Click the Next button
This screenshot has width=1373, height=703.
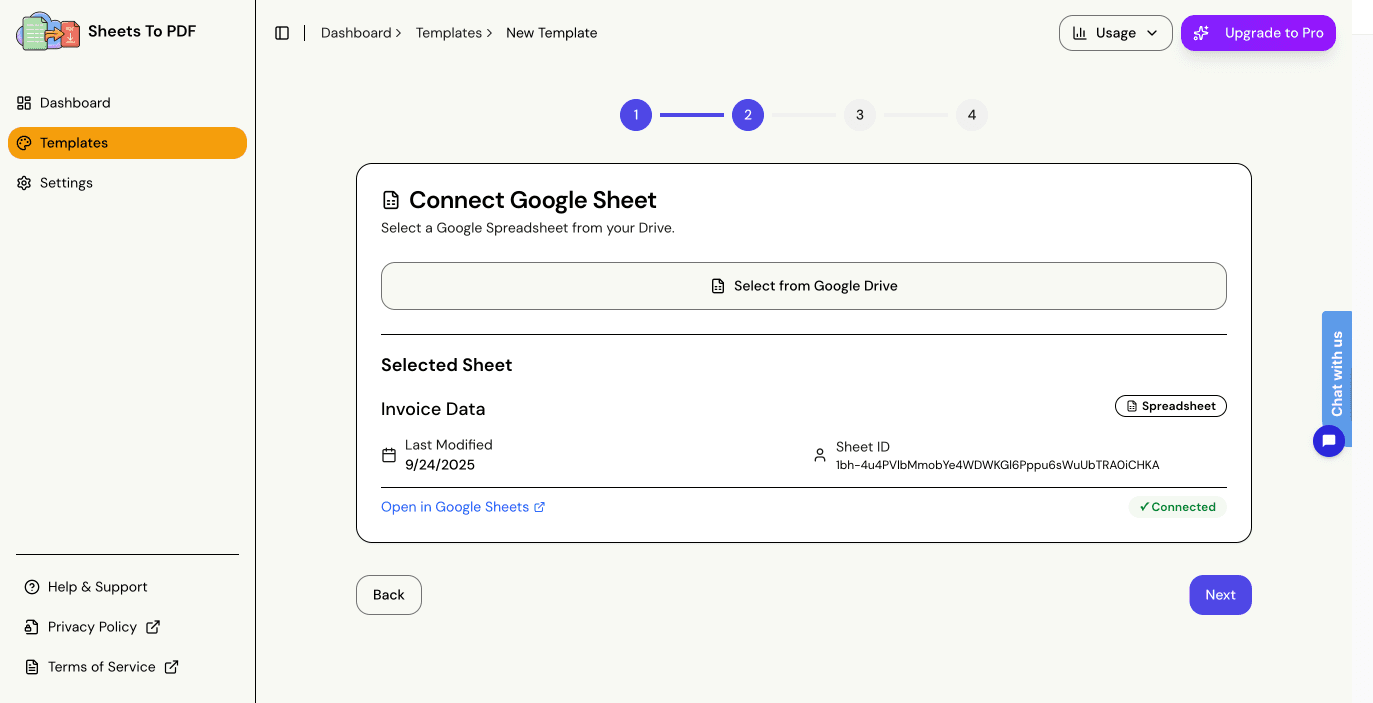pos(1220,595)
